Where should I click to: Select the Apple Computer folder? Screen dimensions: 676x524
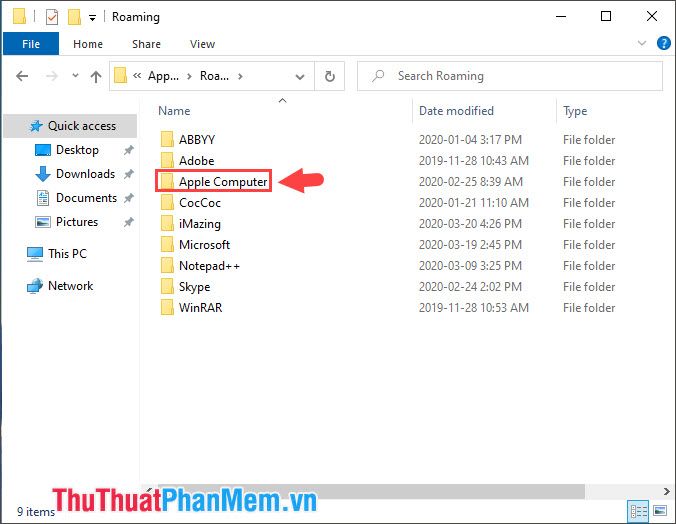214,181
